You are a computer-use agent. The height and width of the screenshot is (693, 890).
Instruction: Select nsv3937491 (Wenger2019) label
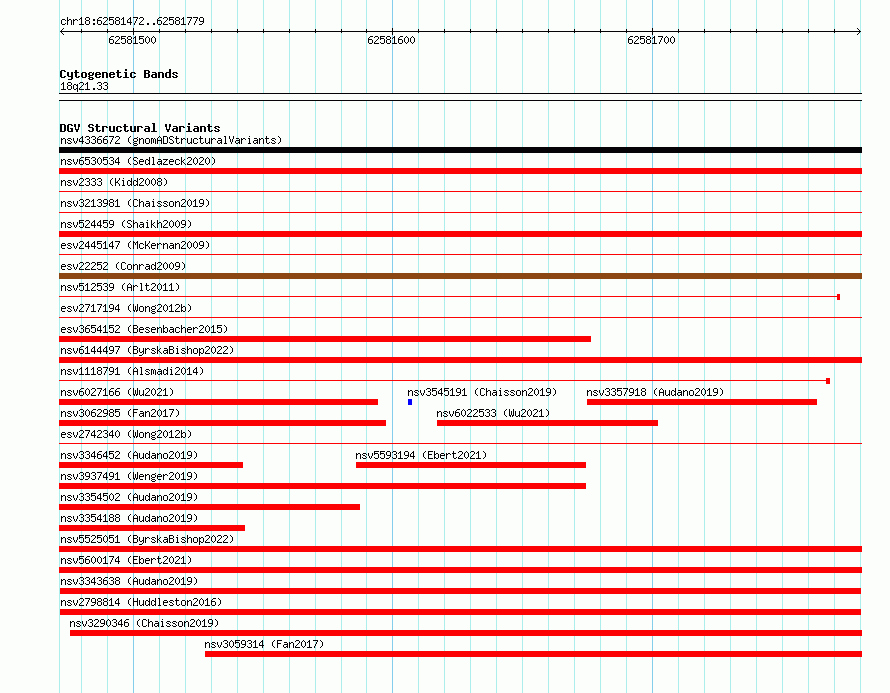point(129,476)
